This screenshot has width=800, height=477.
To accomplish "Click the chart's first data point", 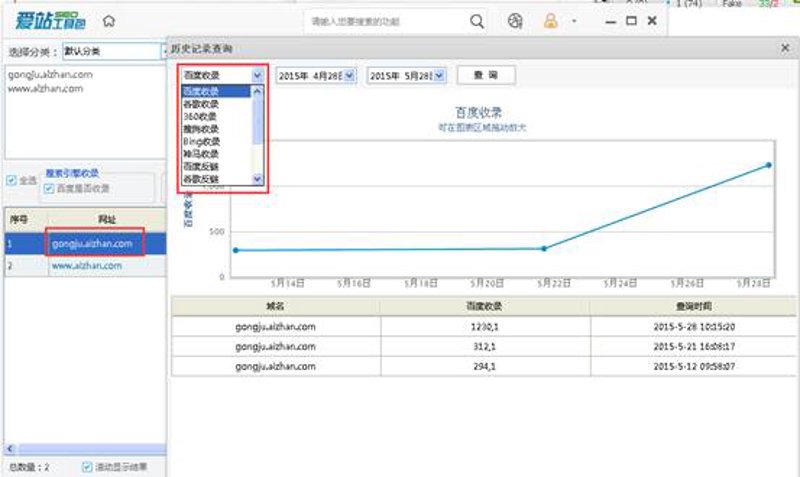I will [x=236, y=250].
